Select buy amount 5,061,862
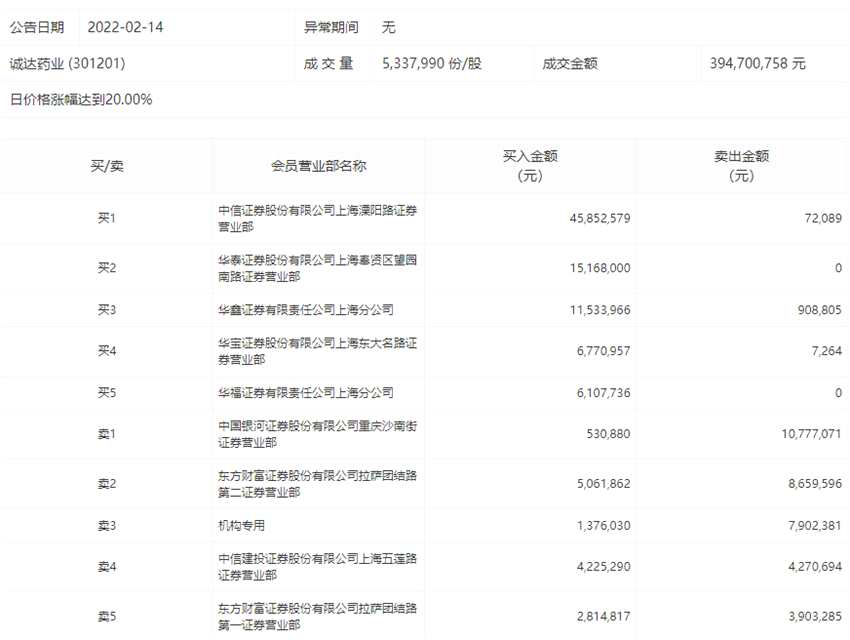The height and width of the screenshot is (640, 850). pos(603,484)
